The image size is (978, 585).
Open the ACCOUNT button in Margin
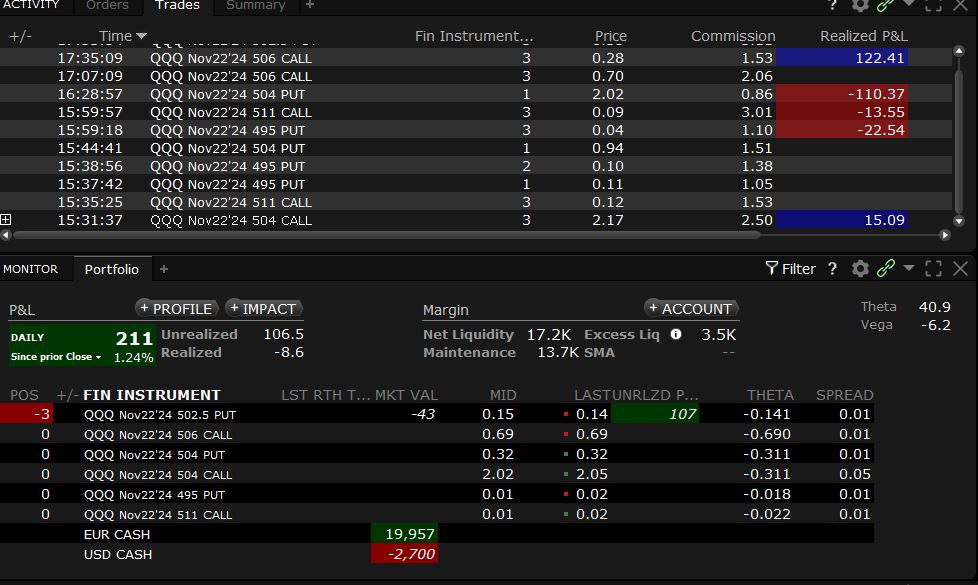691,309
